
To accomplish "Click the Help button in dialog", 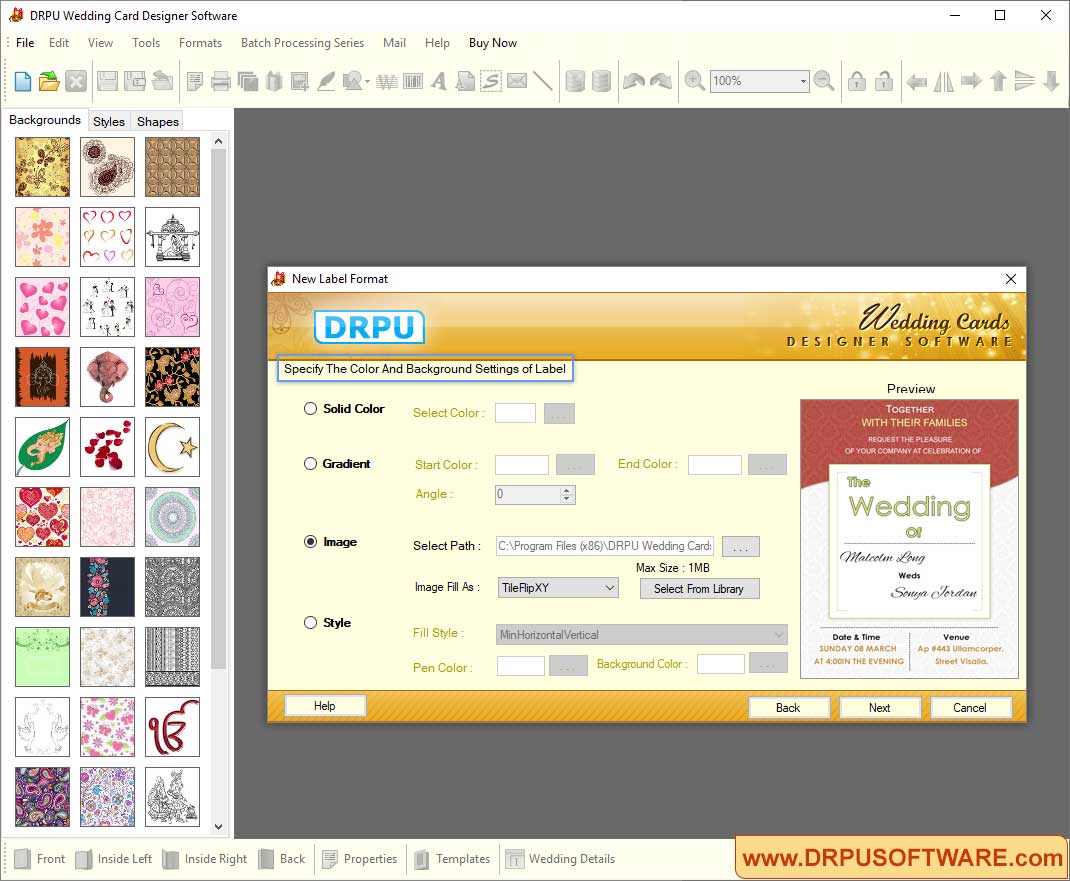I will (x=325, y=706).
